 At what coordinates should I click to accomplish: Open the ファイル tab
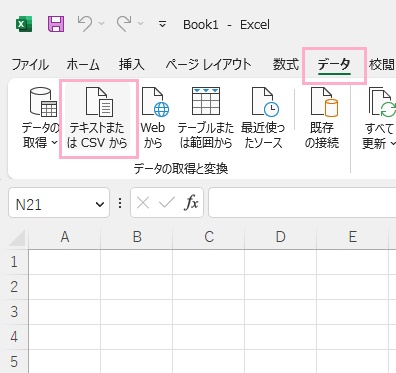point(30,64)
